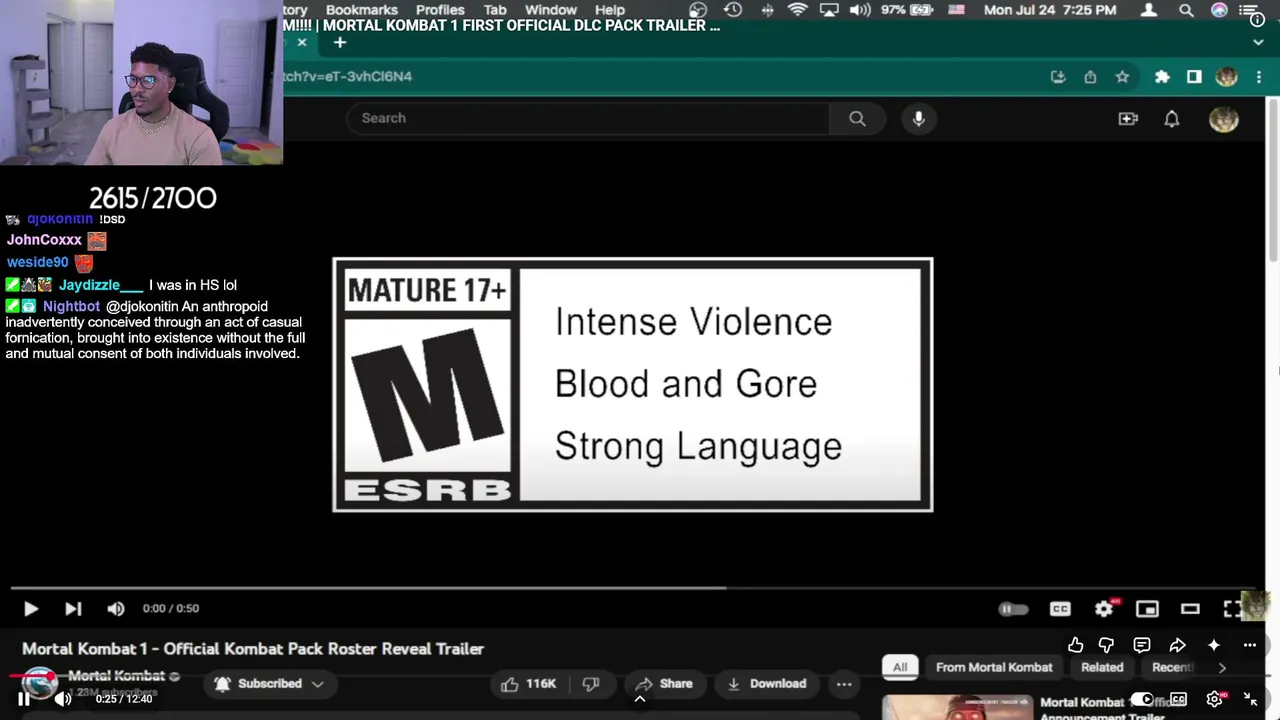Open YouTube notifications bell
This screenshot has height=720, width=1280.
point(1172,118)
